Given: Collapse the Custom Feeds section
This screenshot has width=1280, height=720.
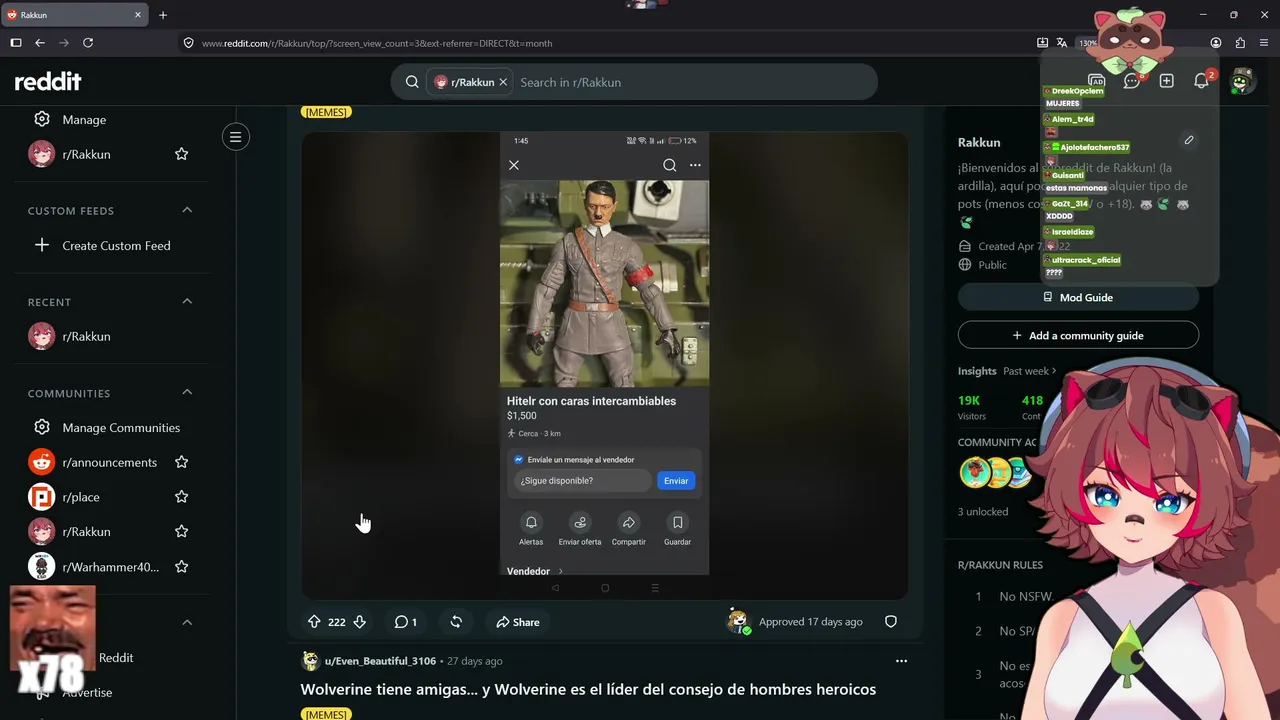Looking at the screenshot, I should point(187,210).
